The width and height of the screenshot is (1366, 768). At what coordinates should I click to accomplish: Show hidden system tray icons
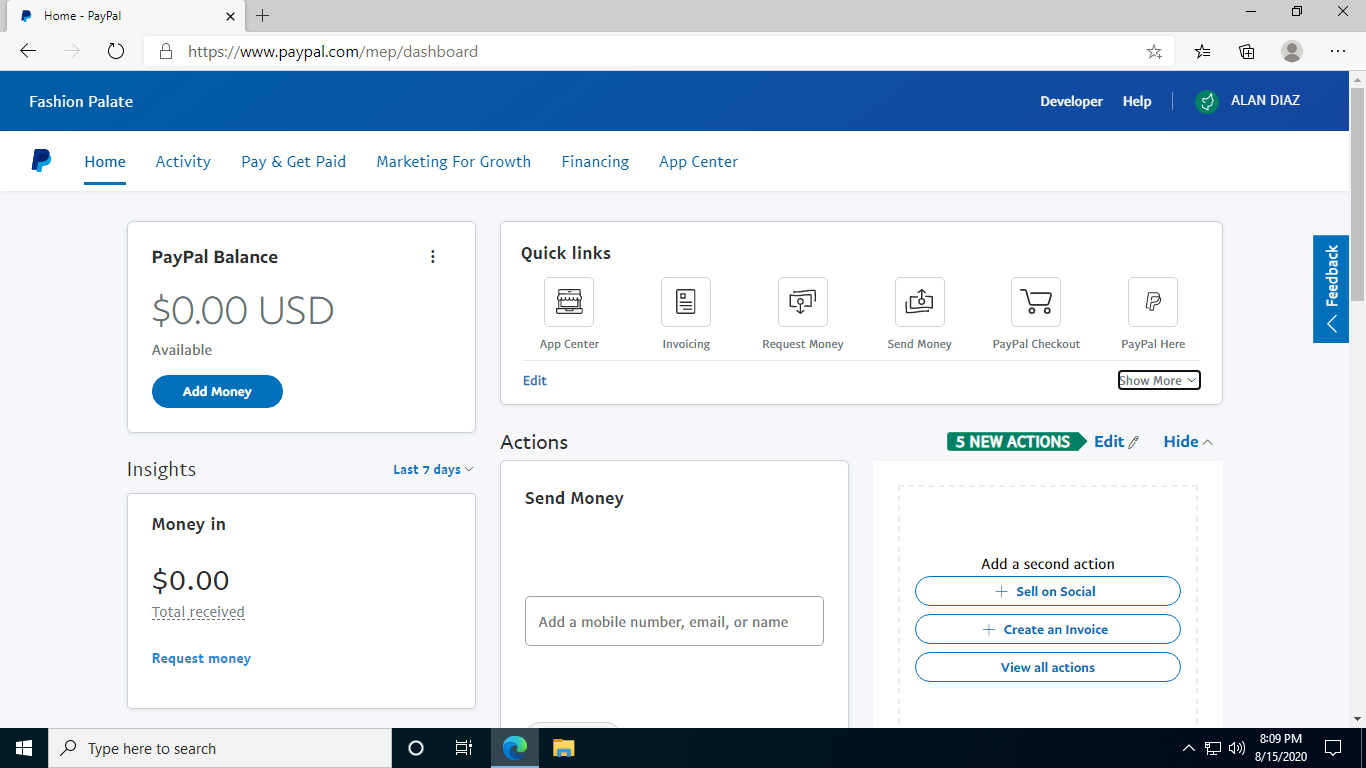pos(1188,748)
